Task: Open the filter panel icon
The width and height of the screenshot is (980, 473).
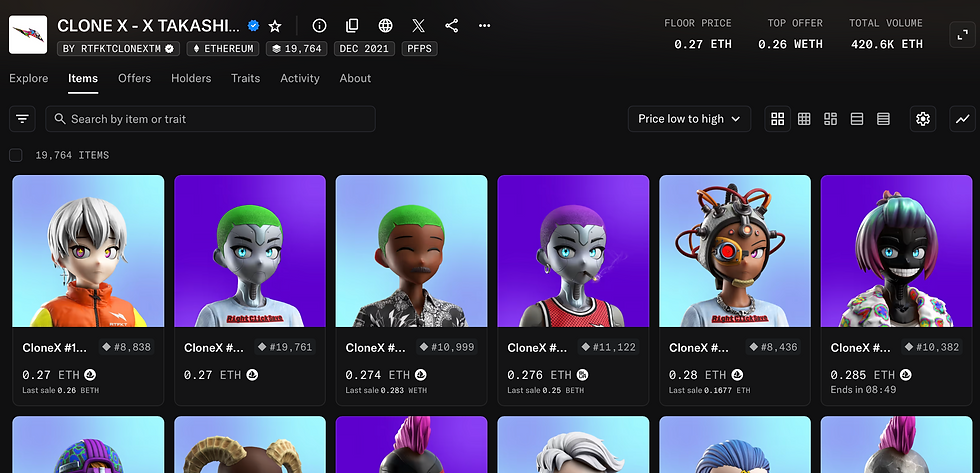Action: (22, 119)
